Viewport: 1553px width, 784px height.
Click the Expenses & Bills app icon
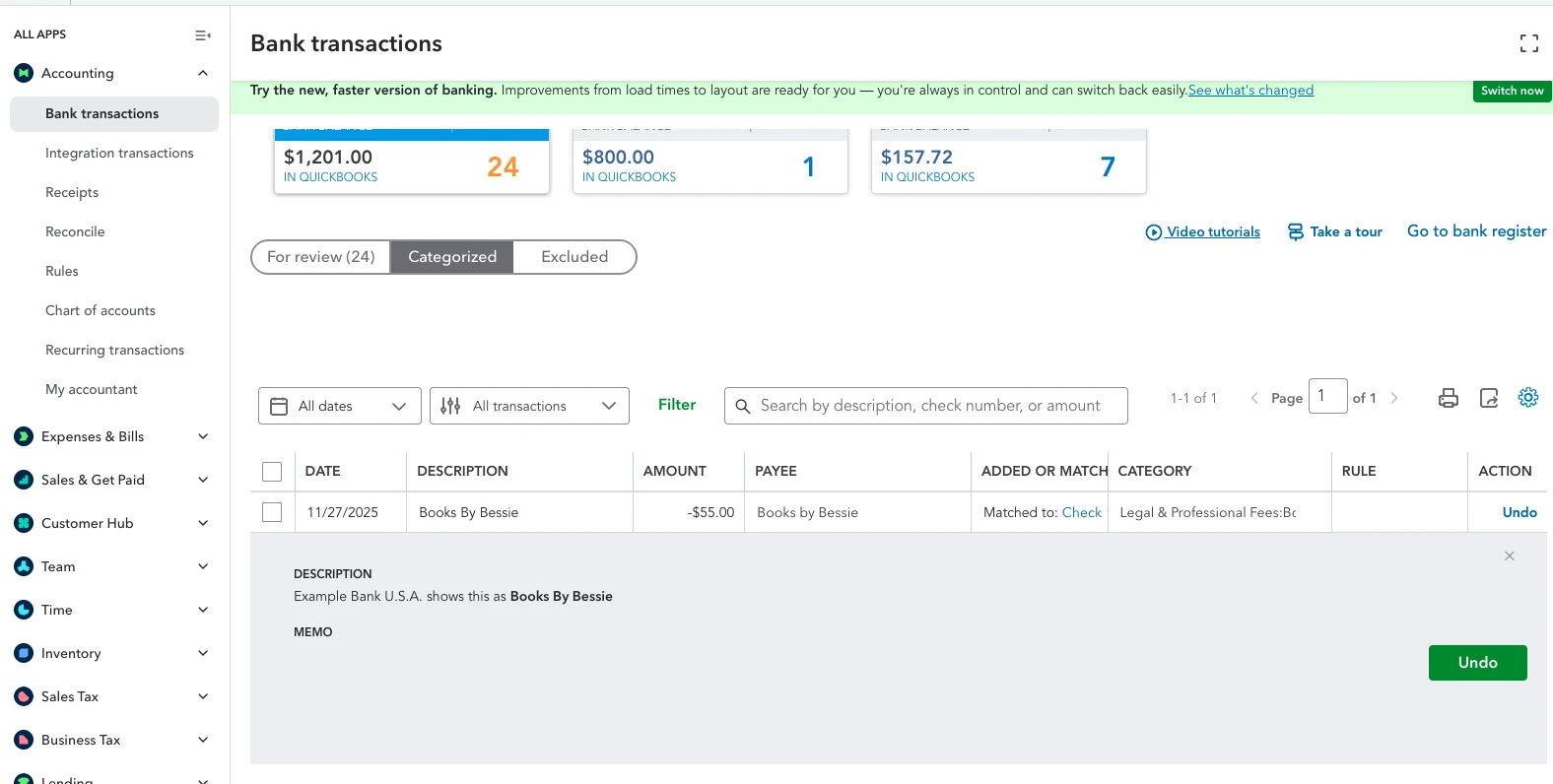[x=25, y=436]
